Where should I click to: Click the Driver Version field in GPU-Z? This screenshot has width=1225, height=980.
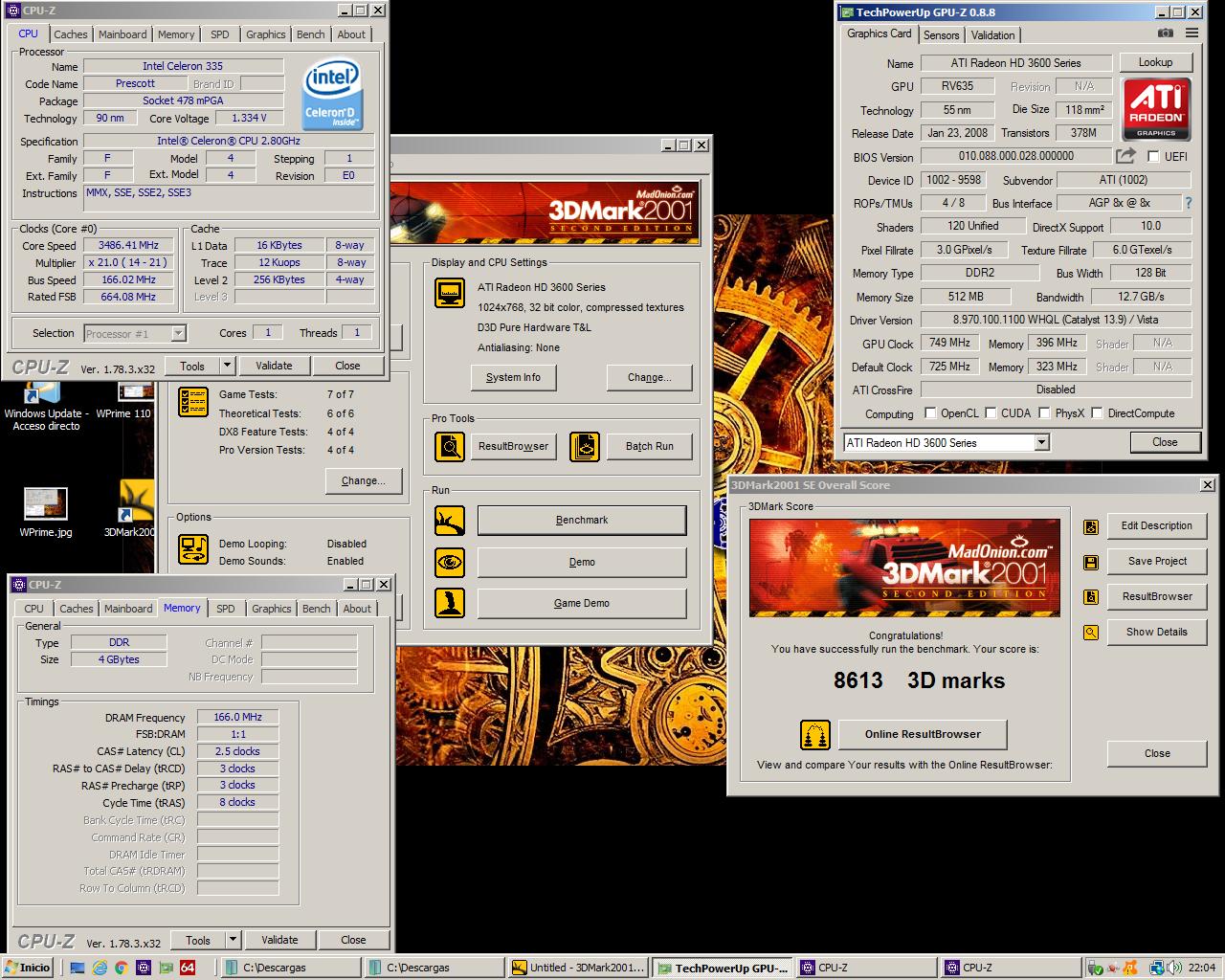[1056, 320]
